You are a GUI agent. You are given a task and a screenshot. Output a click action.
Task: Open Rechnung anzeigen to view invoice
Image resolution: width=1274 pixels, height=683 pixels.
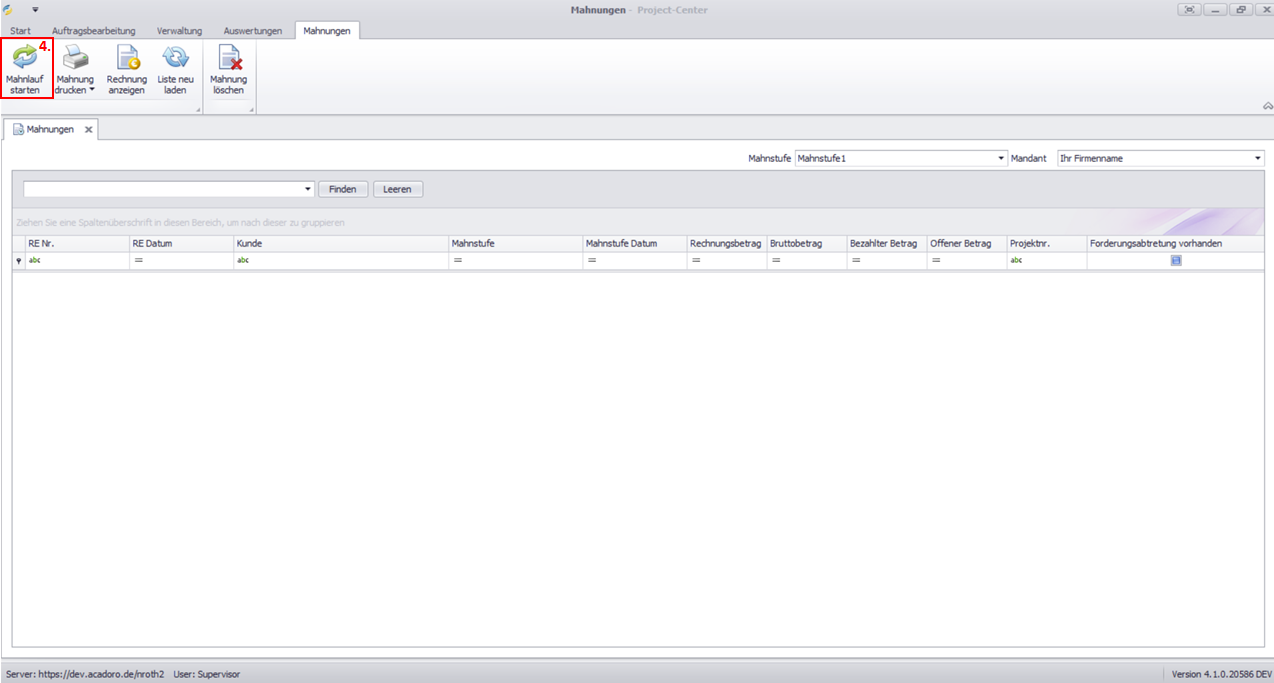pos(127,69)
